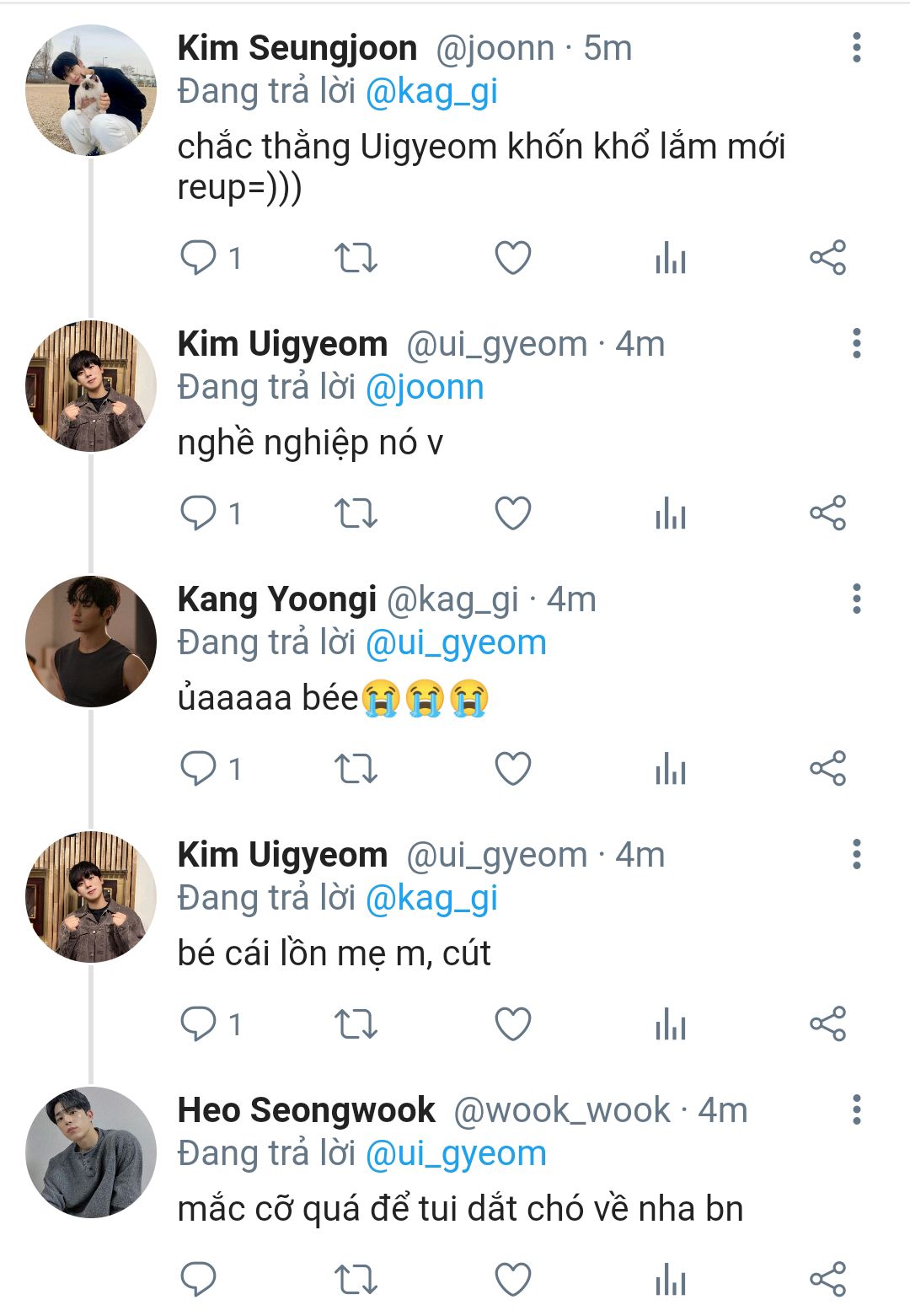Like the "nghề nghiệp nó v" tweet
The width and height of the screenshot is (910, 1316).
pyautogui.click(x=512, y=513)
